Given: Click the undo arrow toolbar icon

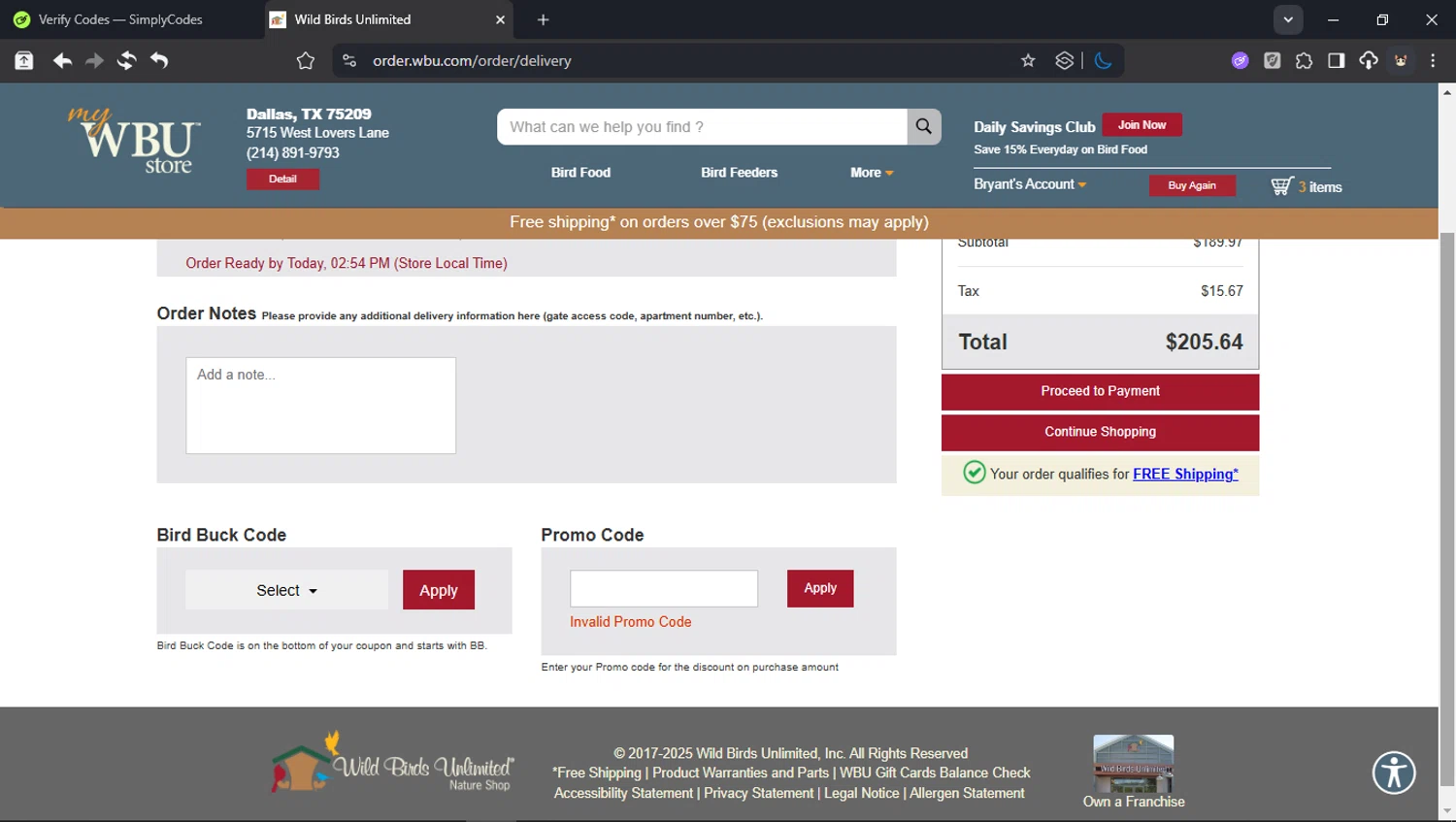Looking at the screenshot, I should click(159, 60).
